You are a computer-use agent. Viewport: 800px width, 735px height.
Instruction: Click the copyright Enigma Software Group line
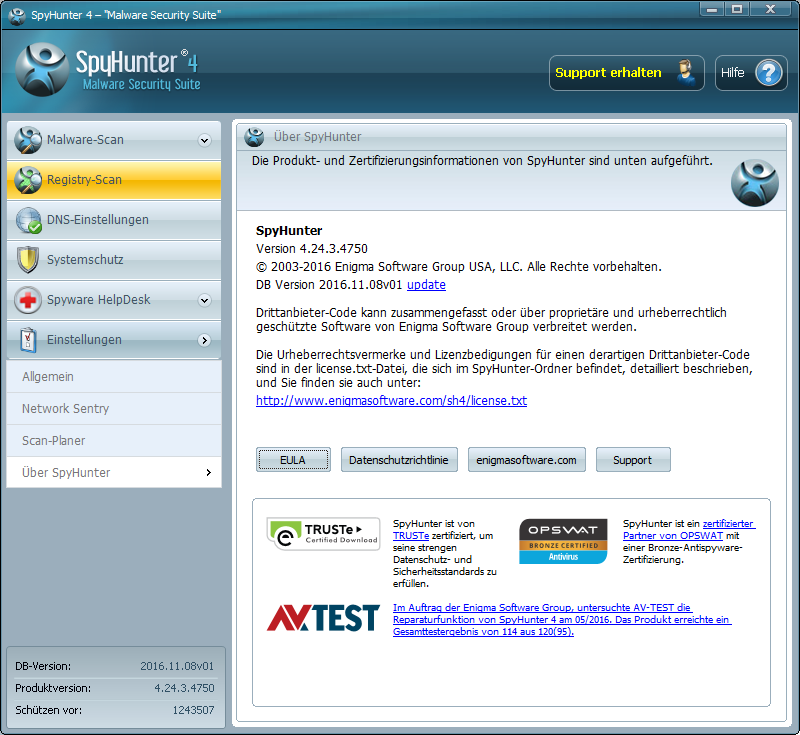[x=459, y=267]
